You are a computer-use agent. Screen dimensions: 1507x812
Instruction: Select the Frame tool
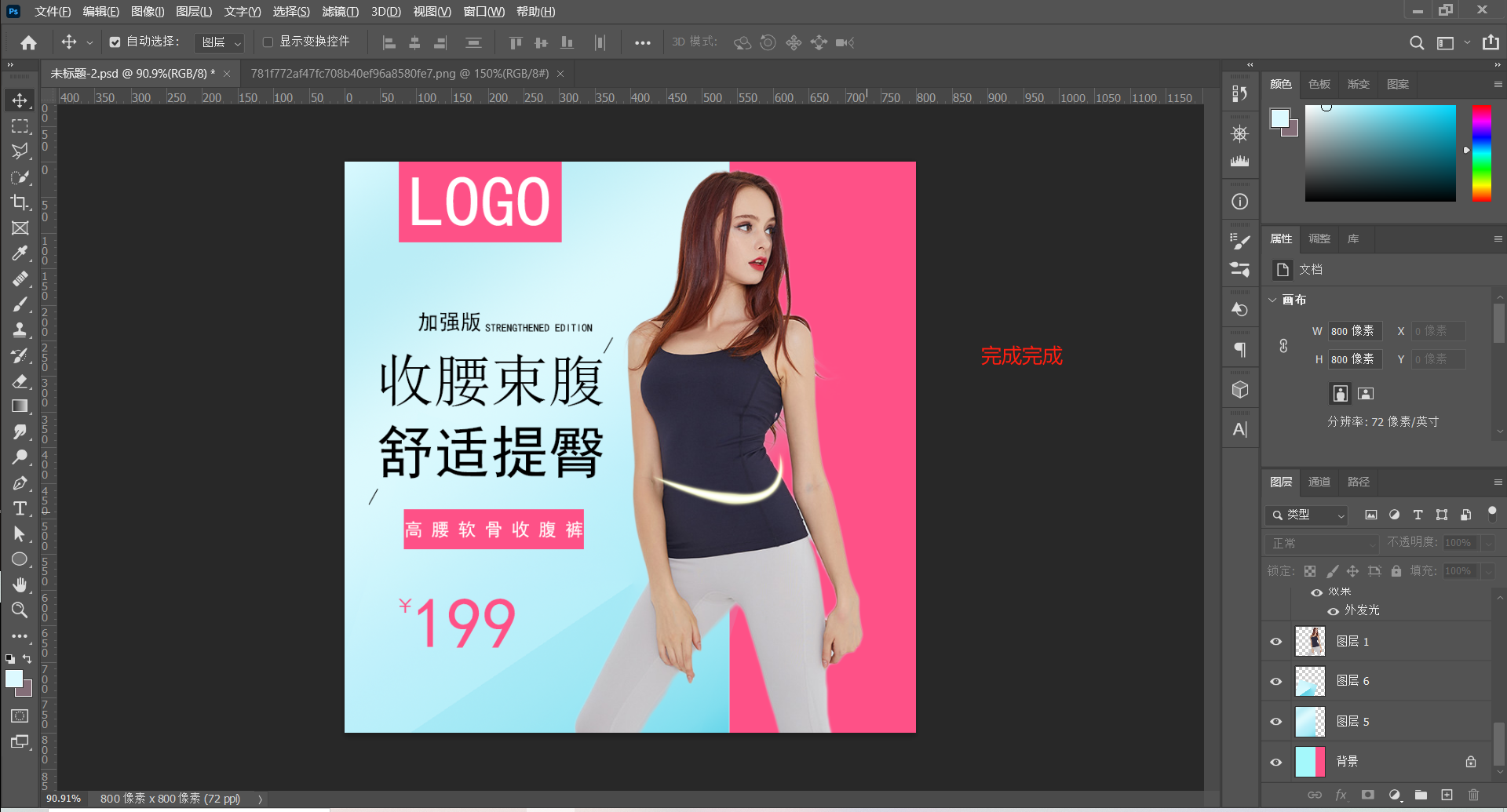[20, 228]
